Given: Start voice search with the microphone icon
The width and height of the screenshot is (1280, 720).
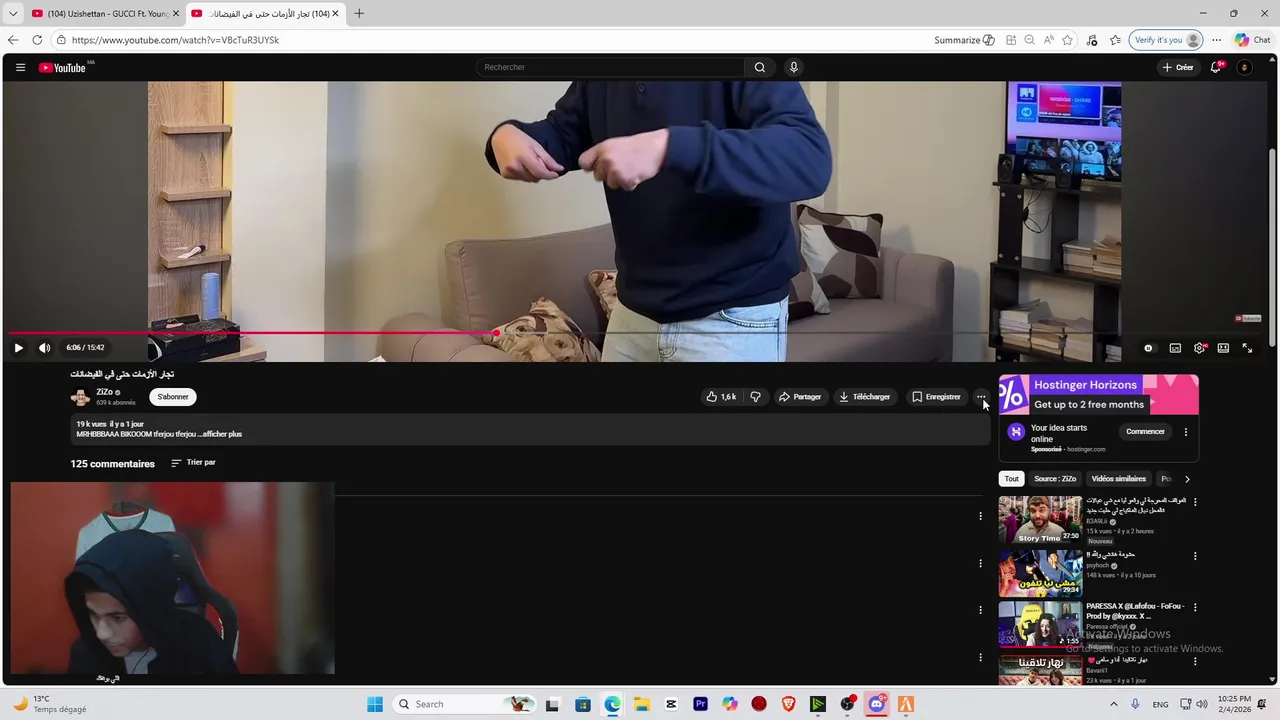Looking at the screenshot, I should pyautogui.click(x=794, y=67).
